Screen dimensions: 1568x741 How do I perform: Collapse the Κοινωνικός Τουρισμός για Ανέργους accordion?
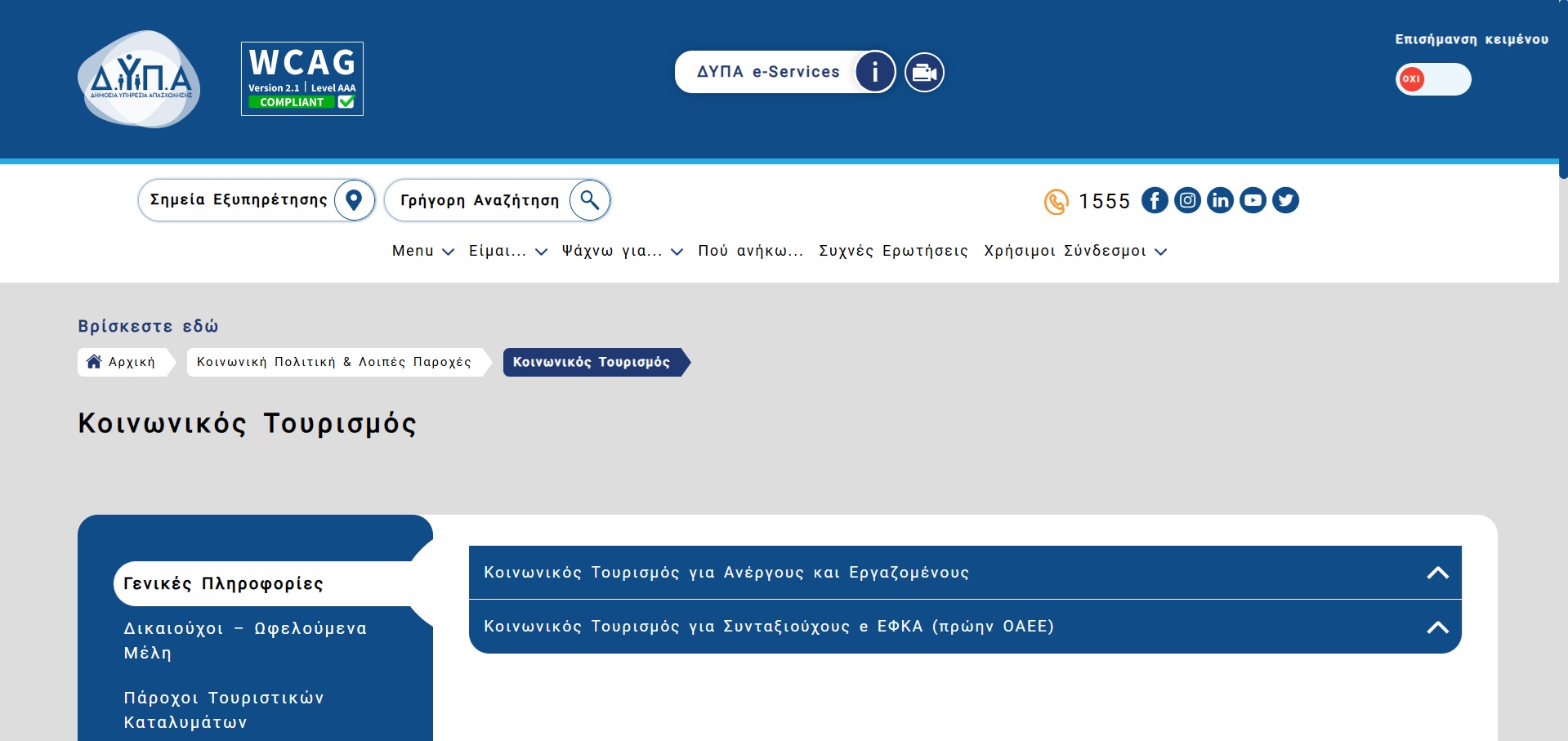click(x=1437, y=573)
